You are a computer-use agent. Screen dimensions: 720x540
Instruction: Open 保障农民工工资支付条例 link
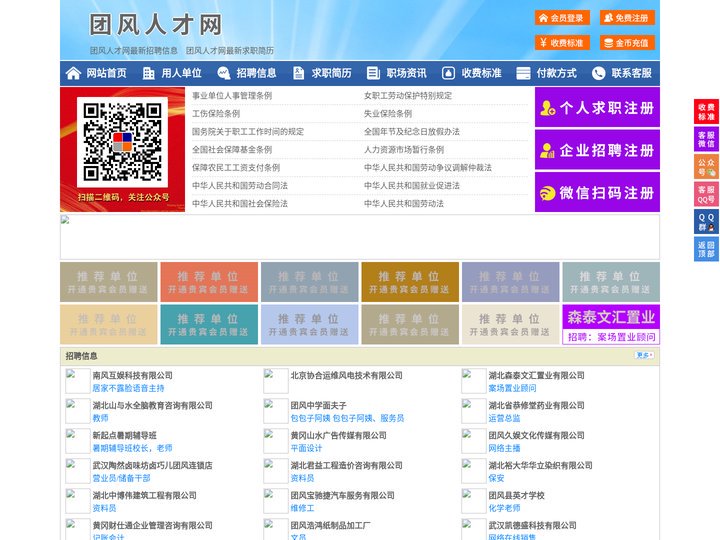(236, 168)
